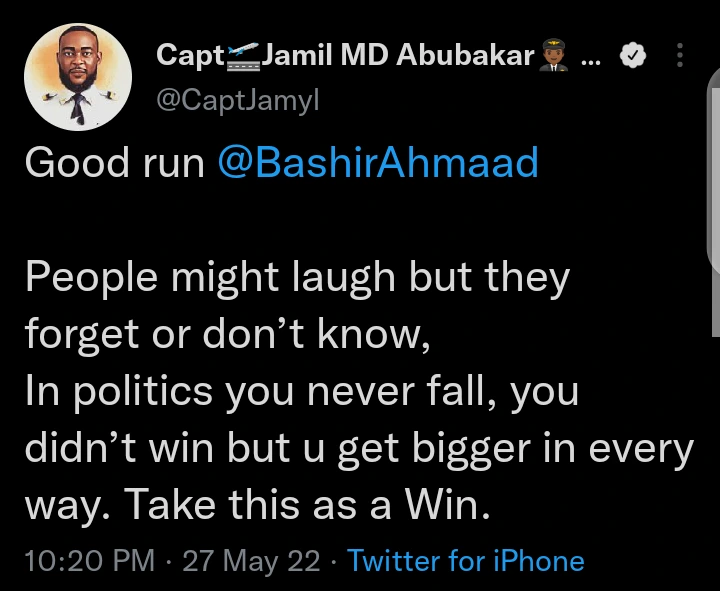The image size is (720, 591).
Task: Click the Twitter for iPhone source link
Action: tap(465, 561)
